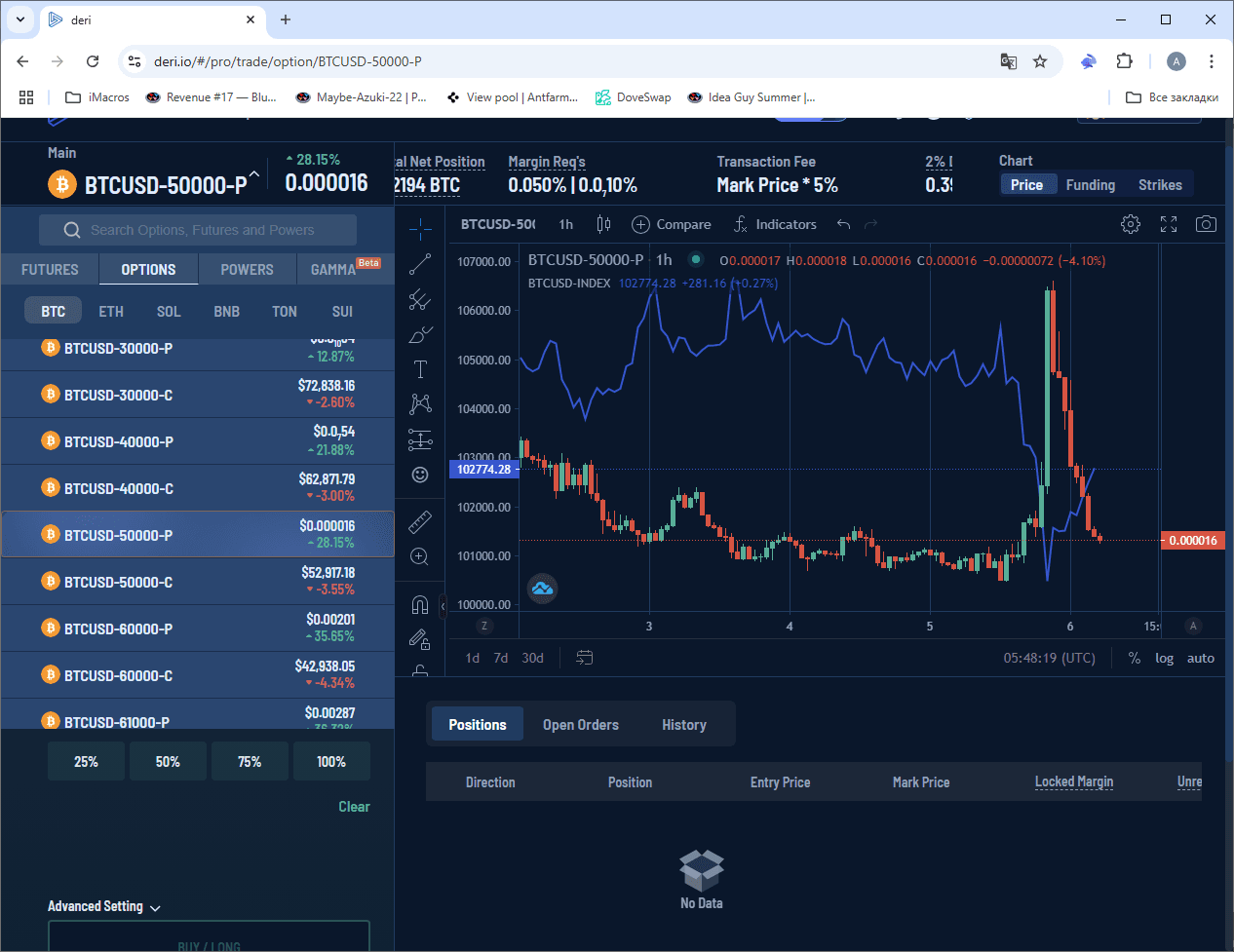Focus the Search Options, Futures and Powers field
Screen dimensions: 1234x952
click(x=198, y=230)
